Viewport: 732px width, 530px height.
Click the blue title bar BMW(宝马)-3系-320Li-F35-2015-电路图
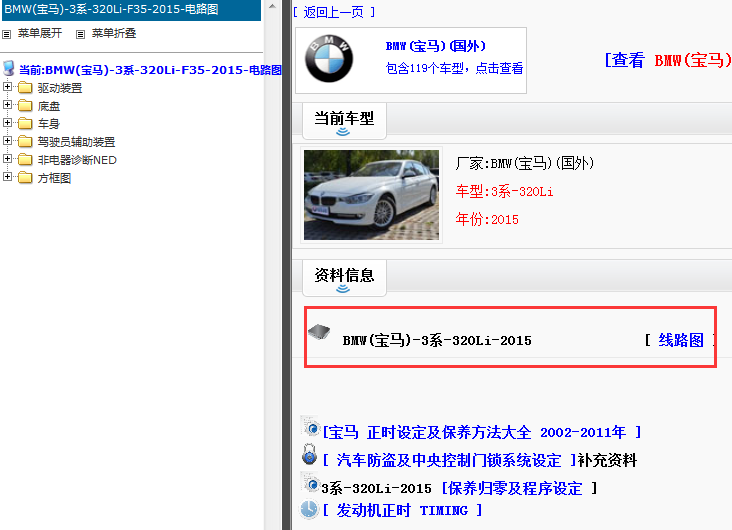[x=131, y=10]
